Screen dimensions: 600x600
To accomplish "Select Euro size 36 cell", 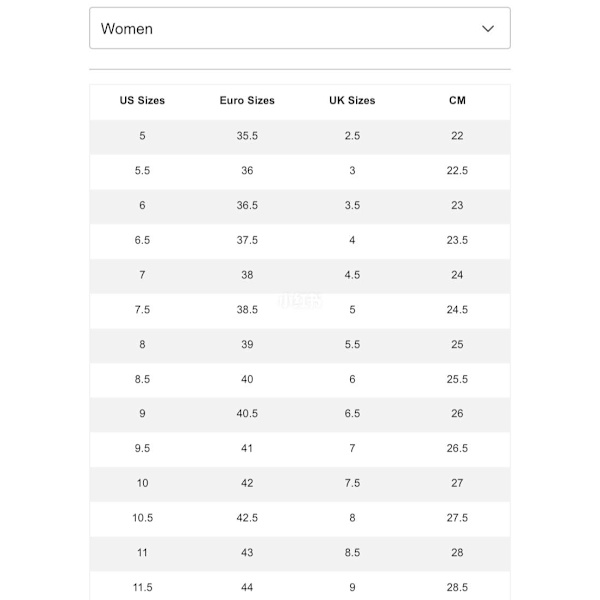I will click(247, 171).
